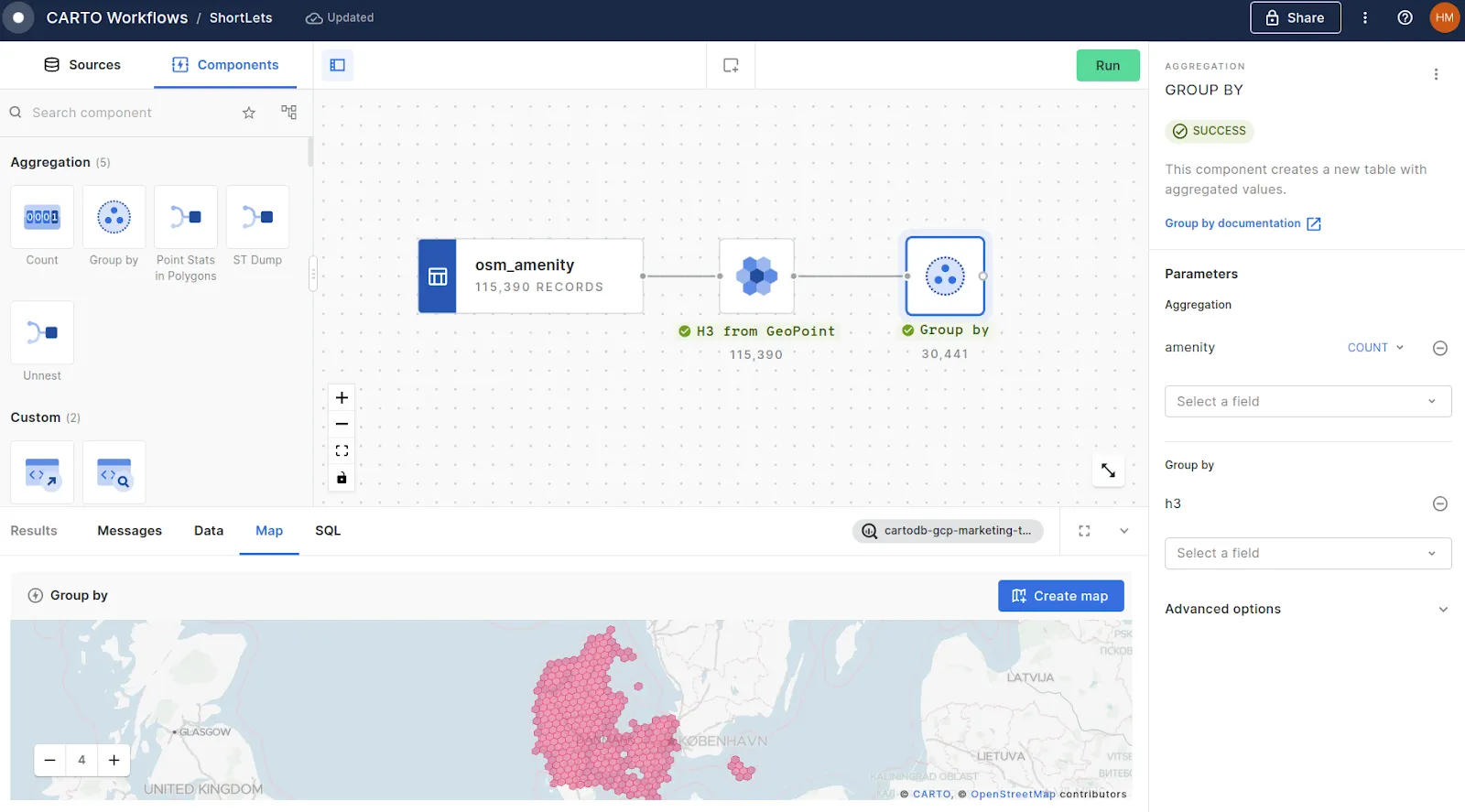Select the Point Stats in Polygons component
Screen dimensions: 1465x812
[186, 218]
